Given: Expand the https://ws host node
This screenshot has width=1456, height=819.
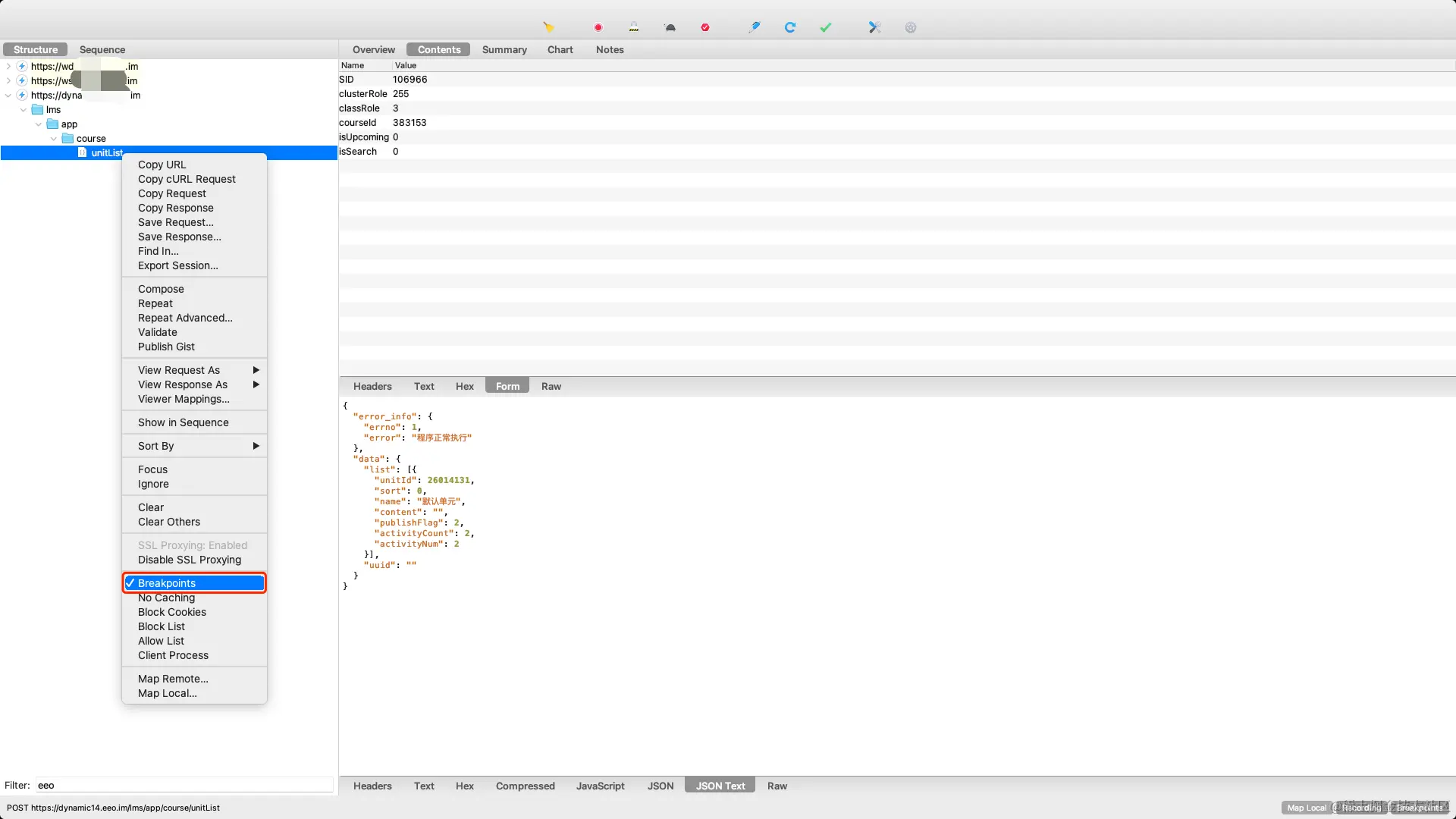Looking at the screenshot, I should tap(8, 81).
